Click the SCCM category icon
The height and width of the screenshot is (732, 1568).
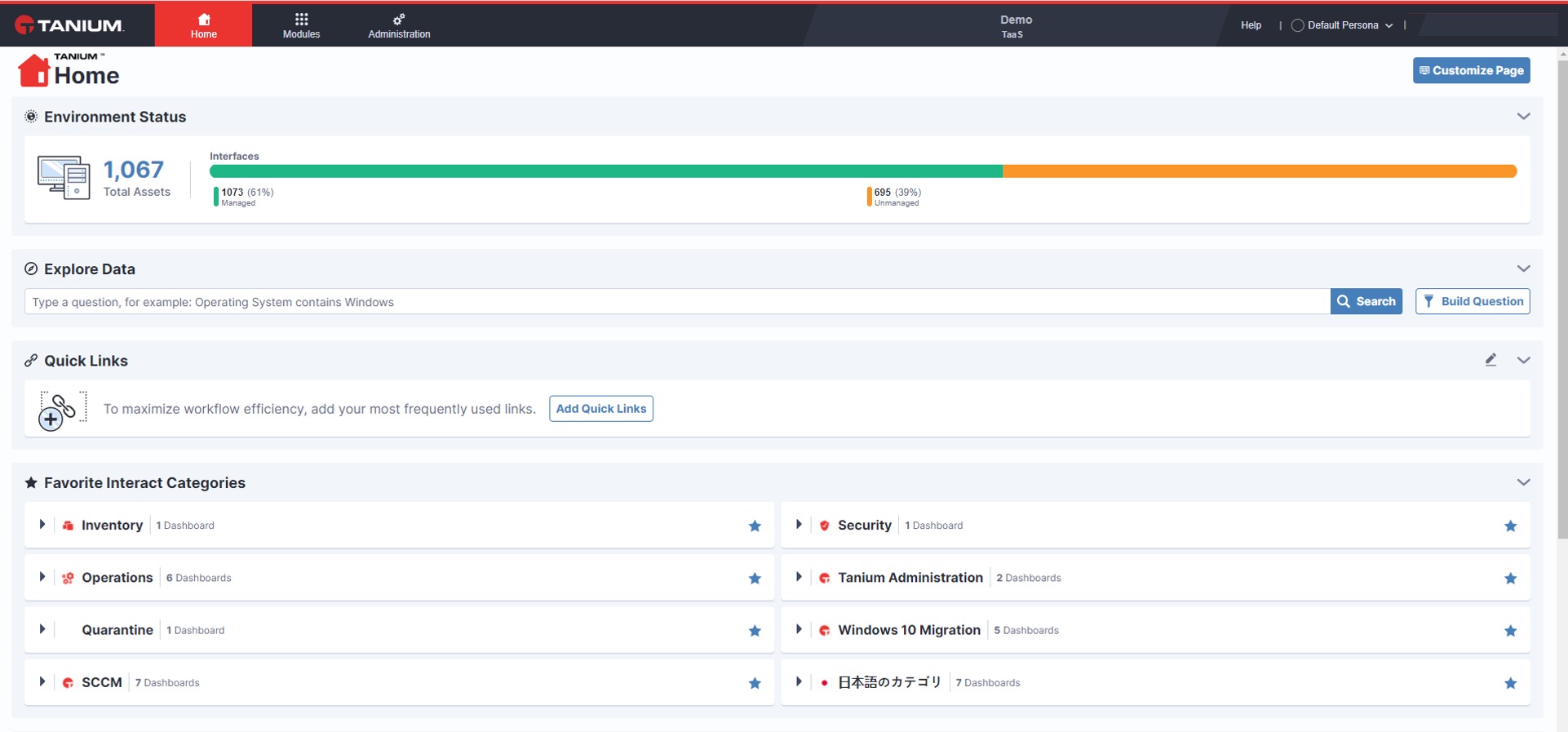click(x=68, y=682)
